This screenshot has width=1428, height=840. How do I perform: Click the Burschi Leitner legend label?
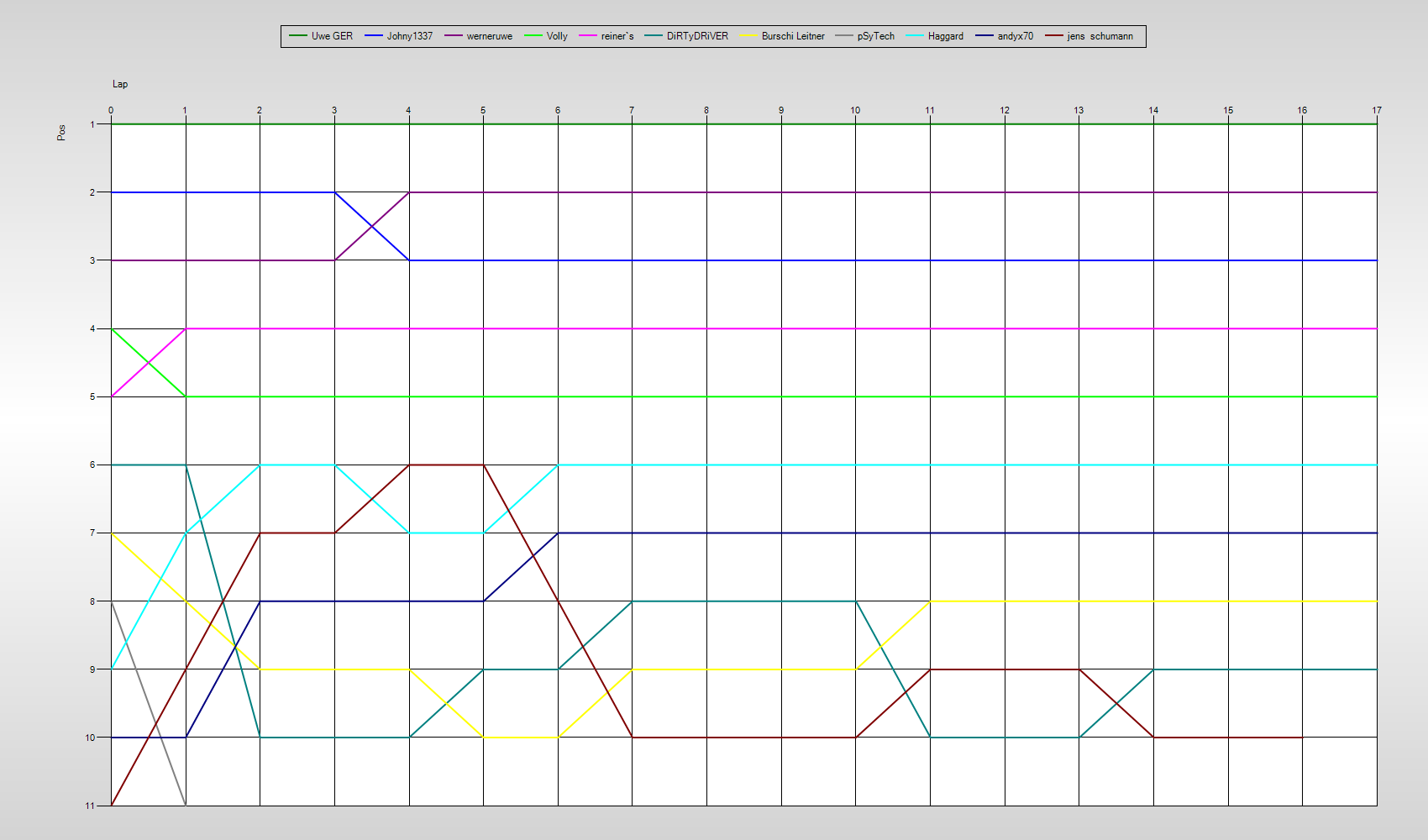tap(793, 36)
